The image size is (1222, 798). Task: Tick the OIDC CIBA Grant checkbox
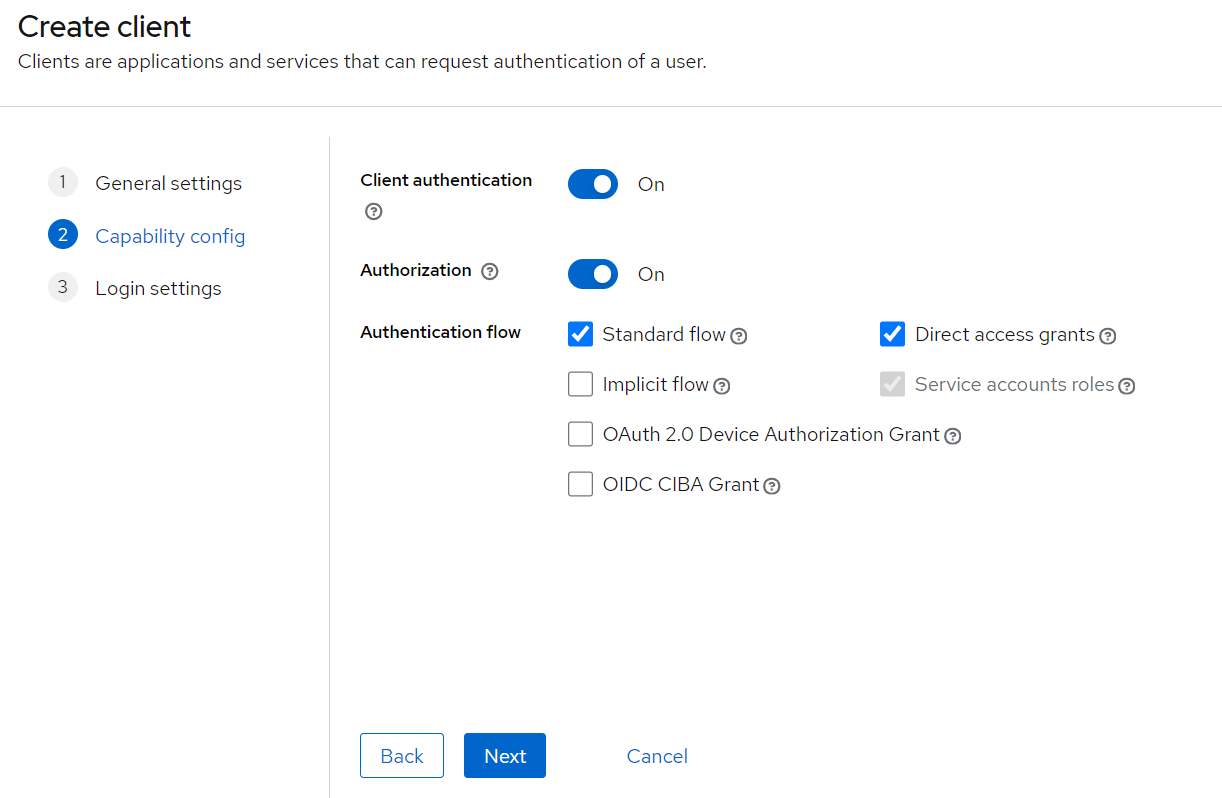point(580,484)
